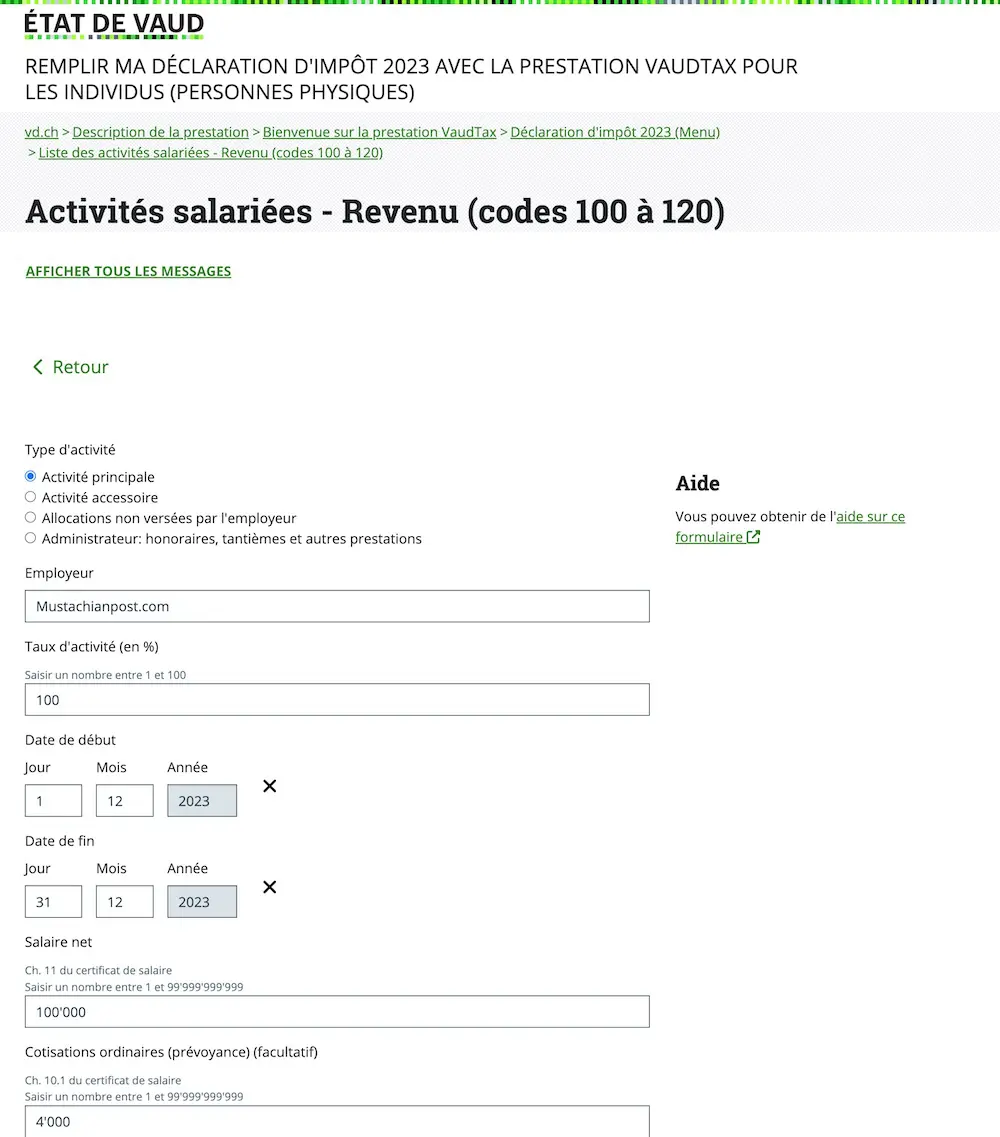Go to État de Vaud logo homepage
This screenshot has height=1137, width=1000.
pos(114,24)
